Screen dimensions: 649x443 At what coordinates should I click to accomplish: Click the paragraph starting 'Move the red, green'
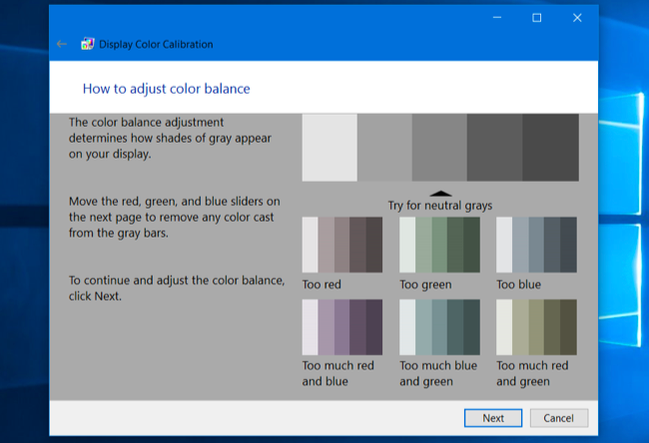tap(174, 217)
